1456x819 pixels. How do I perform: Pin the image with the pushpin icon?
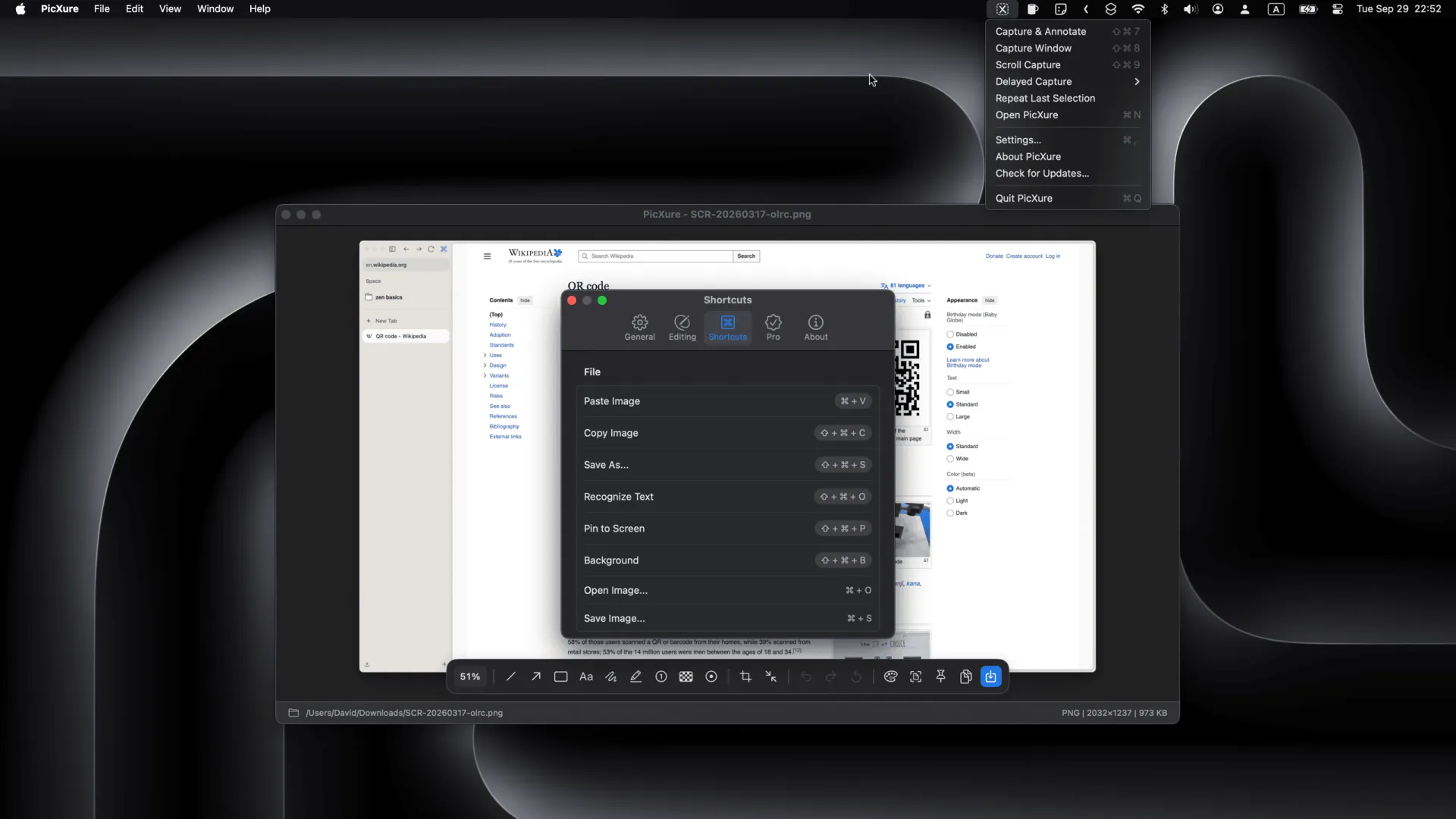point(941,676)
